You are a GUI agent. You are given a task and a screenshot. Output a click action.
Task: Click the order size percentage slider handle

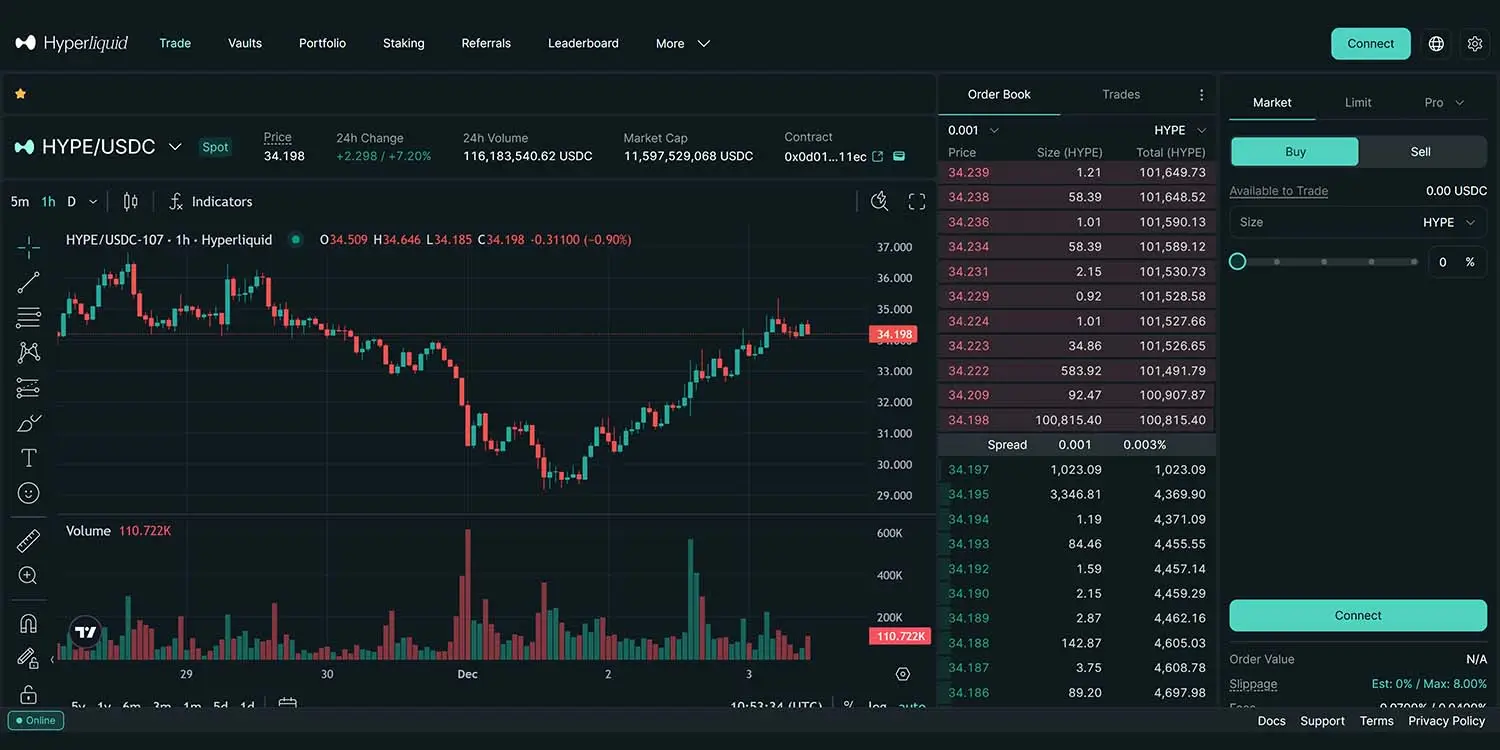coord(1238,262)
